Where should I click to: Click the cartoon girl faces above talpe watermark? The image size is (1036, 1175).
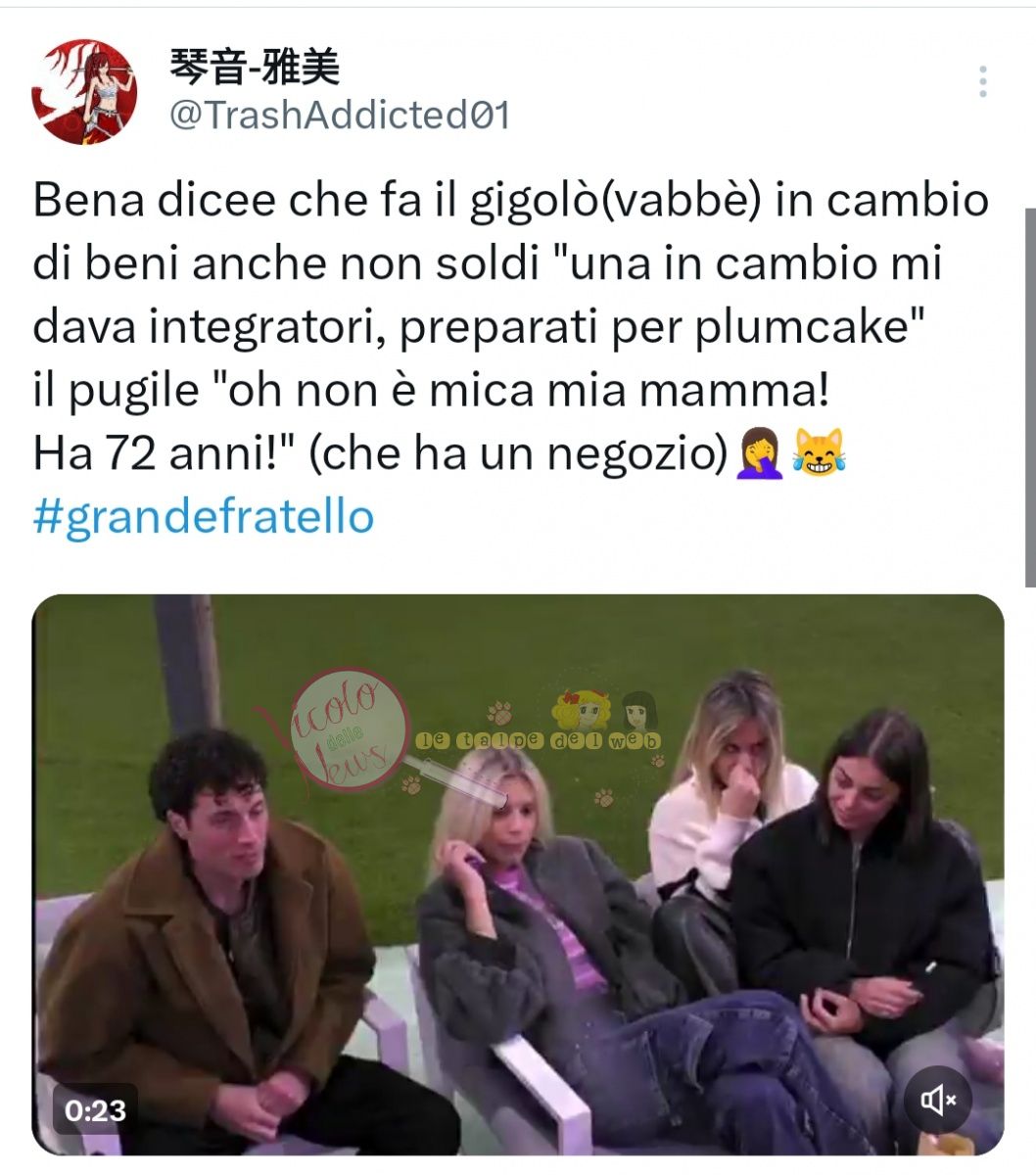604,708
